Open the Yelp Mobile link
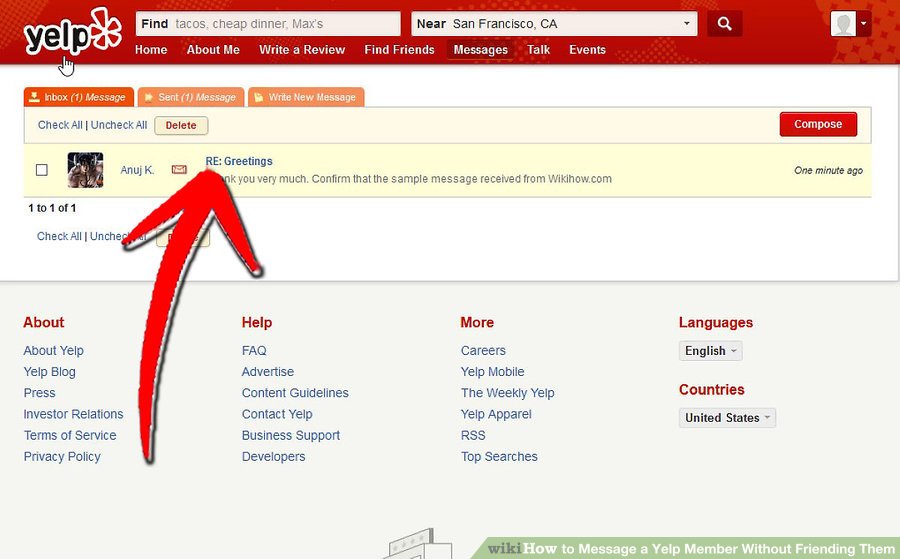The width and height of the screenshot is (900, 559). [492, 372]
